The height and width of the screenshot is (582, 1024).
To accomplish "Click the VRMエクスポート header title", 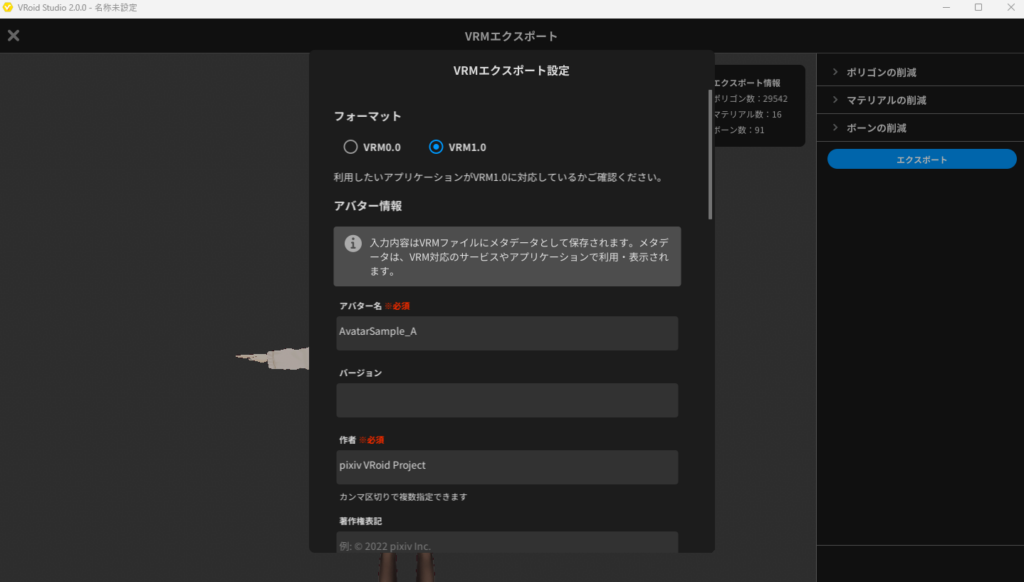I will pos(512,37).
